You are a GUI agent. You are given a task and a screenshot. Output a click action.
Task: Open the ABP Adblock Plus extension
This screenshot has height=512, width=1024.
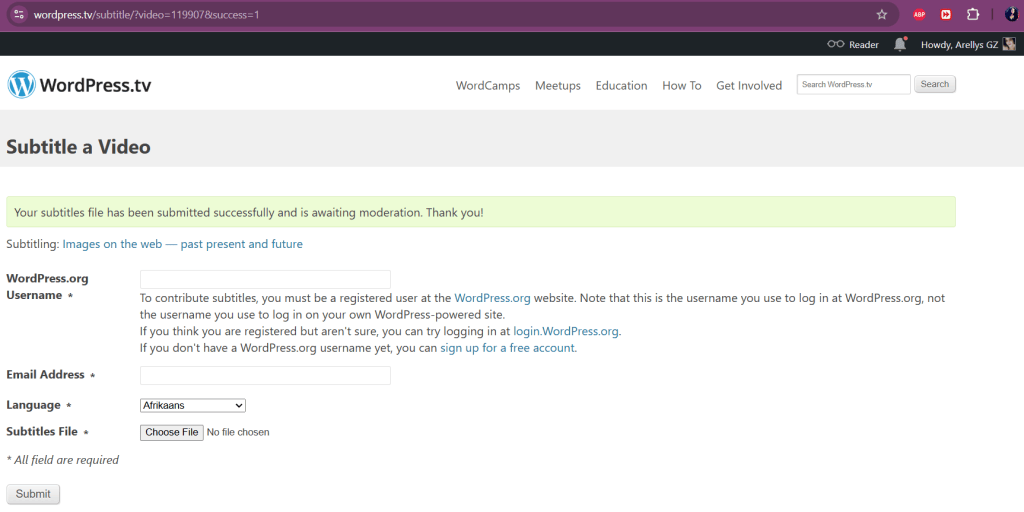[x=919, y=14]
